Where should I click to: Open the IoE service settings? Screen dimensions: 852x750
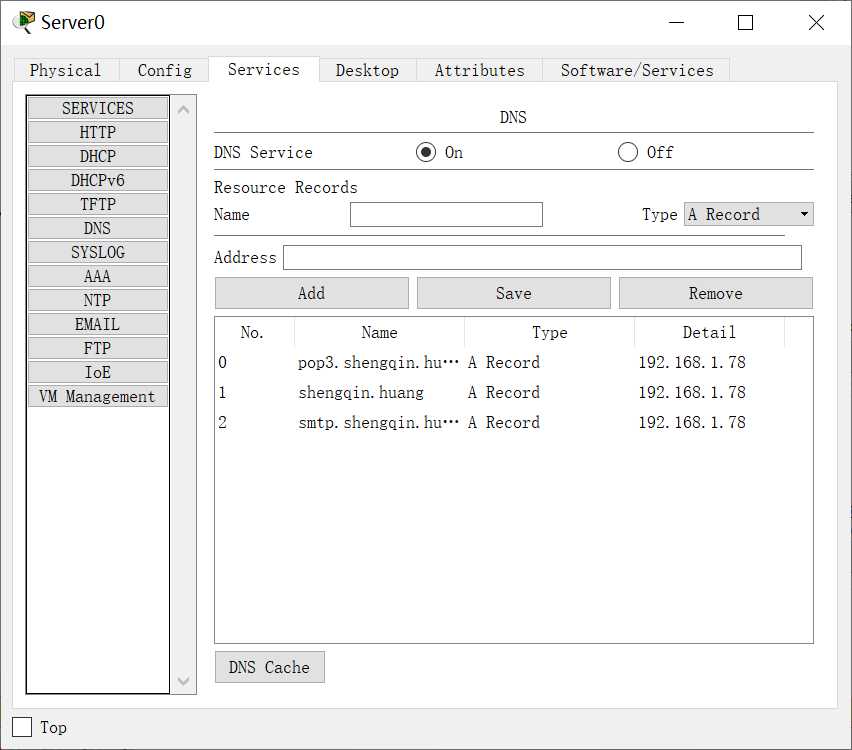[x=98, y=372]
